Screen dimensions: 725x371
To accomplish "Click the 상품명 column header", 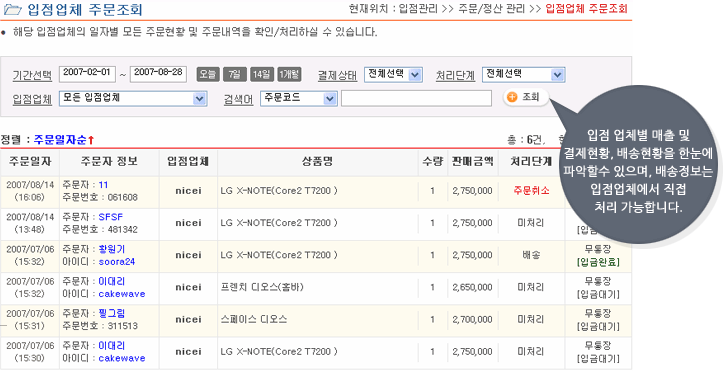I will (x=318, y=161).
